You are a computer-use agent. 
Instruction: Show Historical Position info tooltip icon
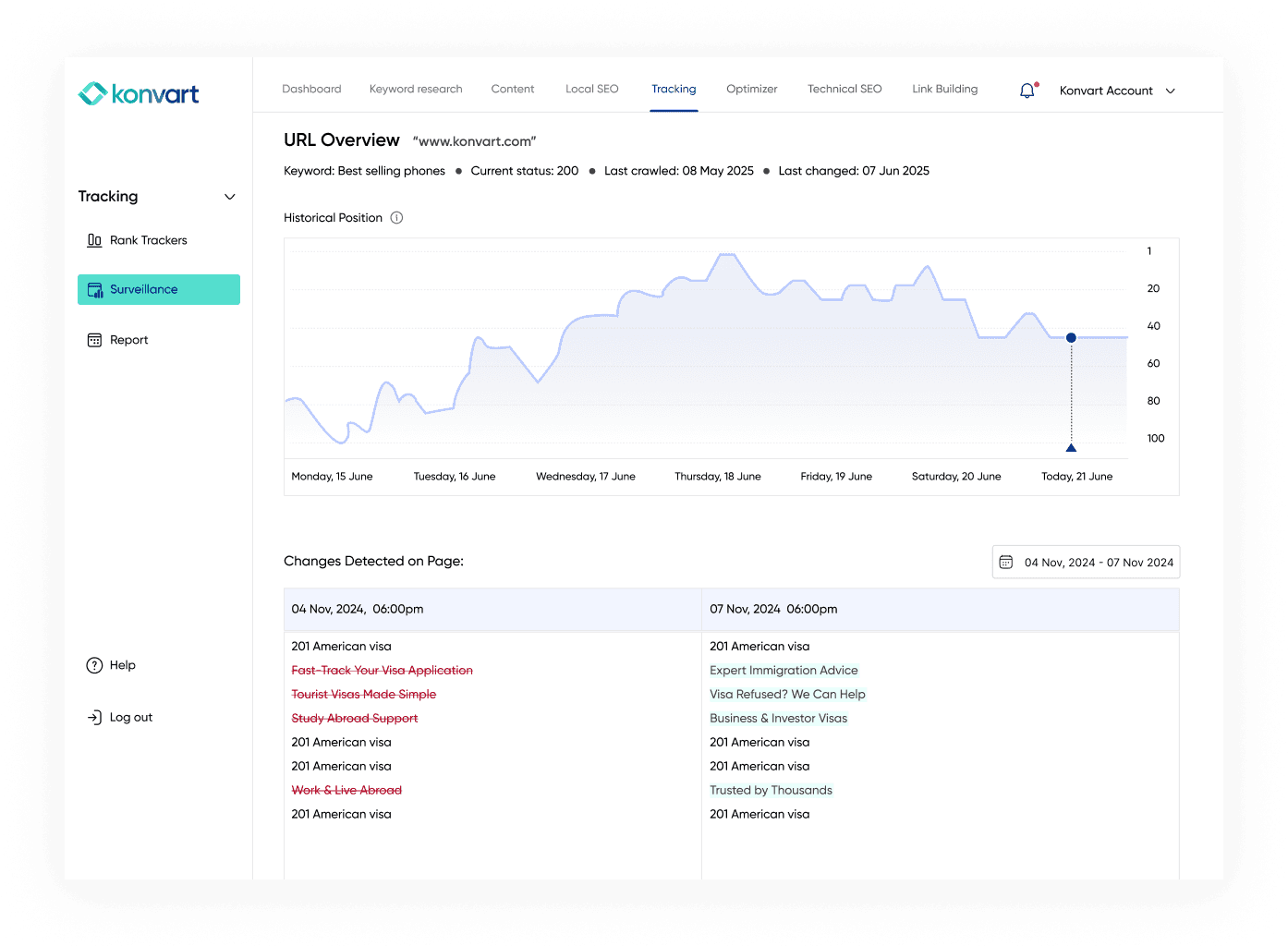(396, 218)
